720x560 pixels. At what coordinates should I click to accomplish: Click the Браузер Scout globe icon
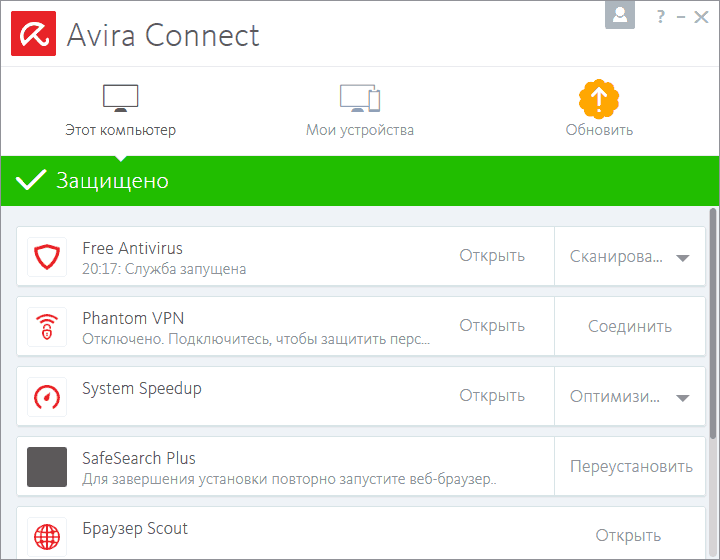pos(47,537)
